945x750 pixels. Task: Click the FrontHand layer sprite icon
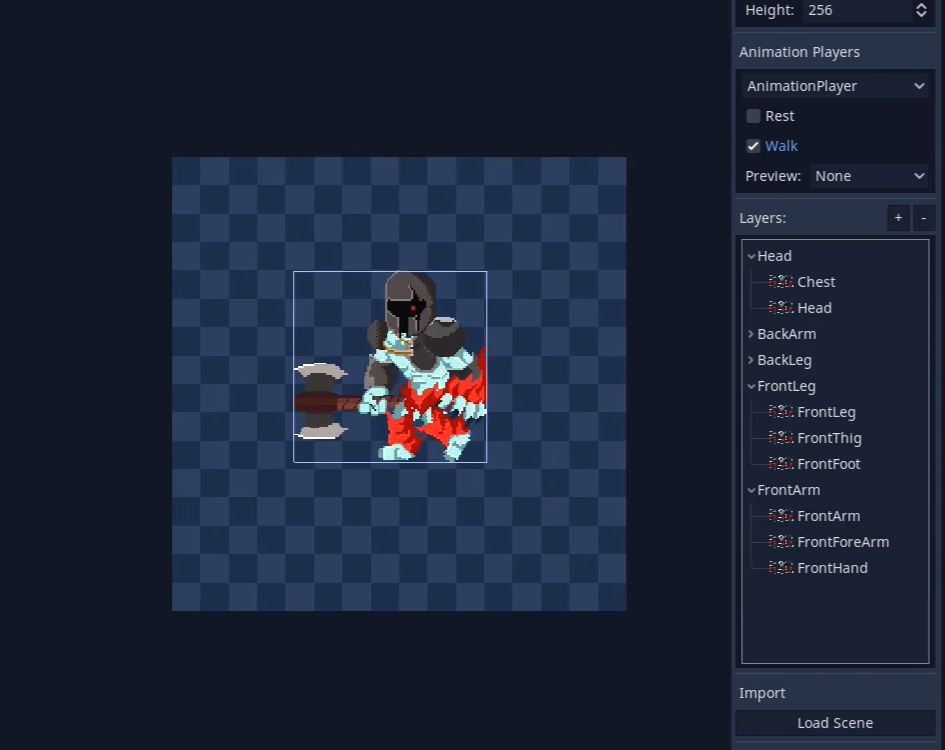pyautogui.click(x=781, y=568)
